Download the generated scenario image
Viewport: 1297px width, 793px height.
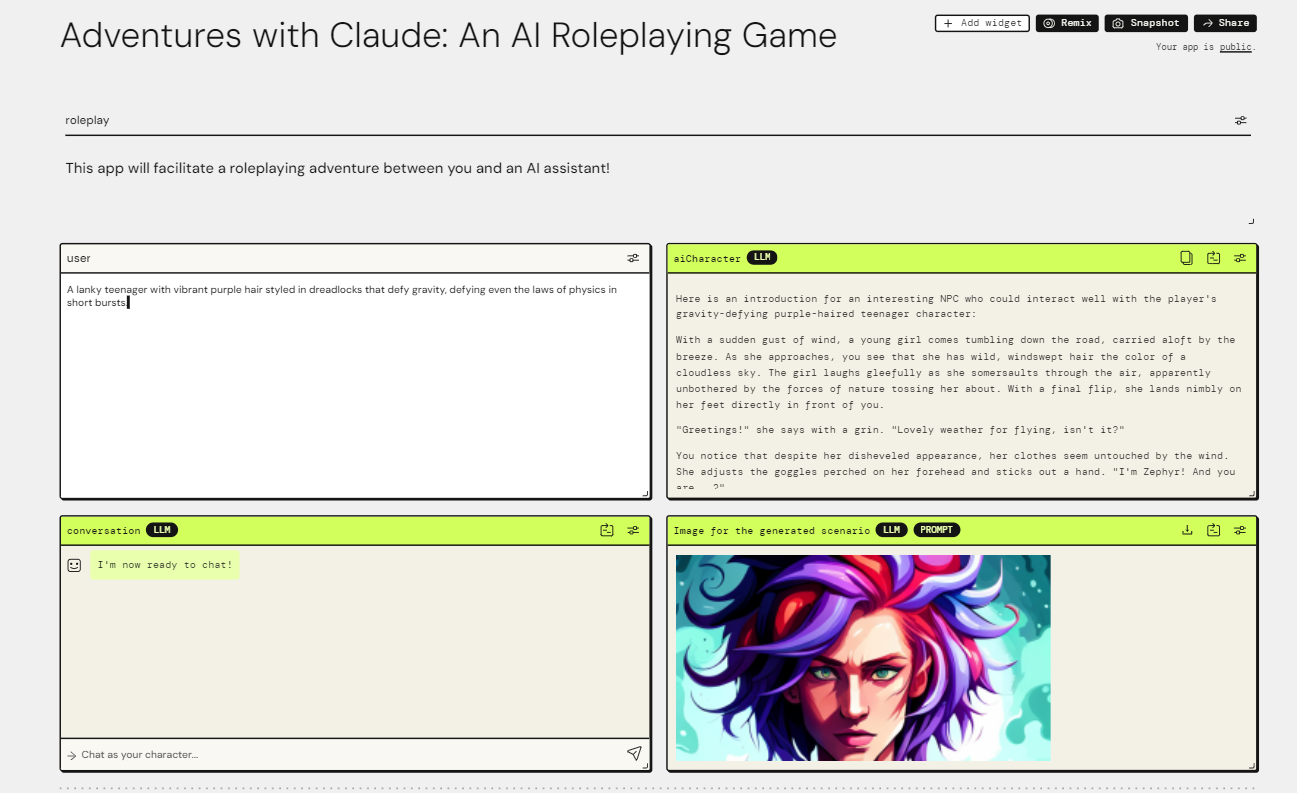(x=1186, y=530)
